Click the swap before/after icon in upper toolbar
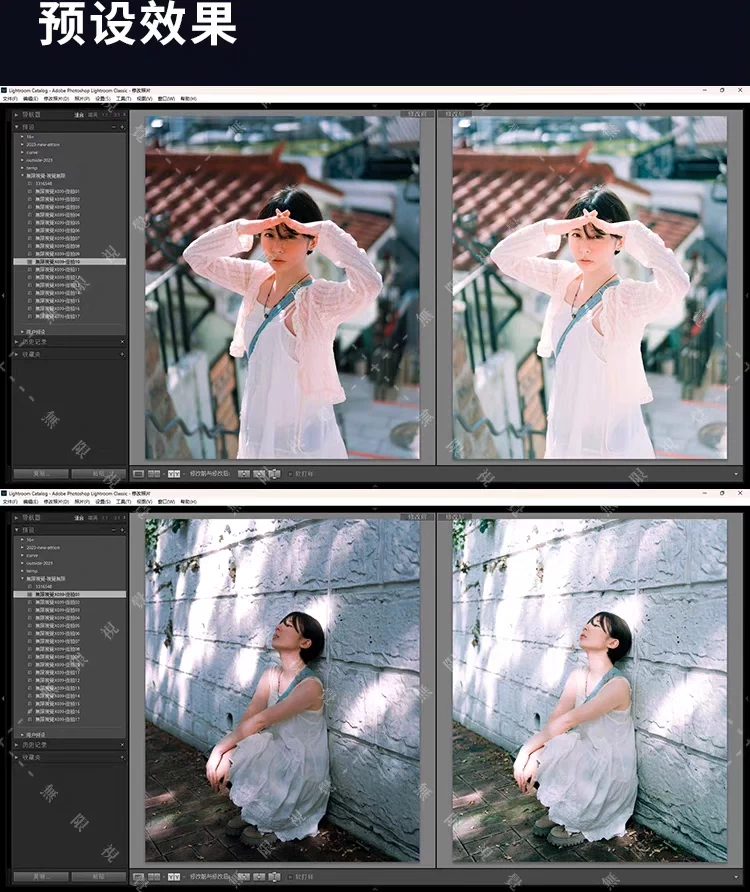This screenshot has height=892, width=750. tap(257, 473)
